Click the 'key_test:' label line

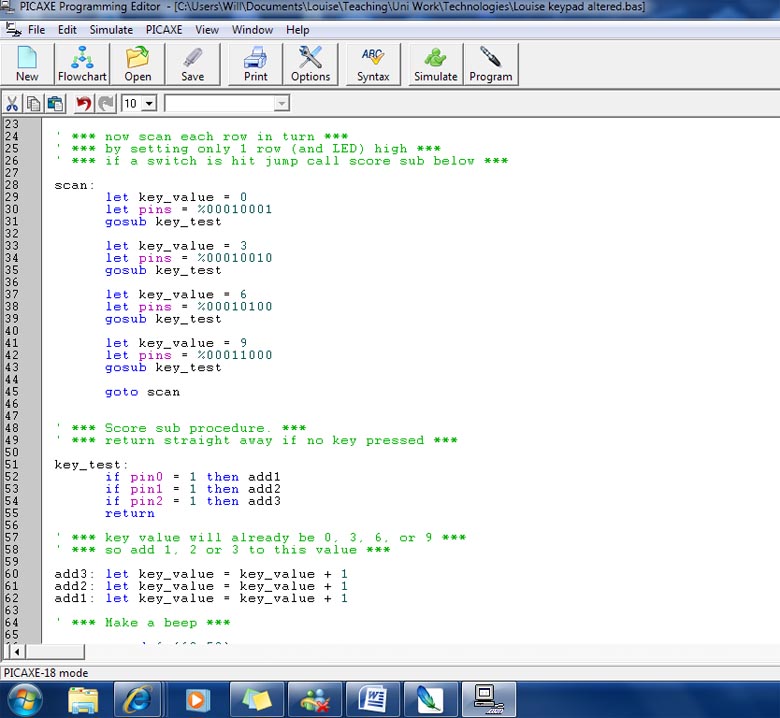tap(91, 465)
